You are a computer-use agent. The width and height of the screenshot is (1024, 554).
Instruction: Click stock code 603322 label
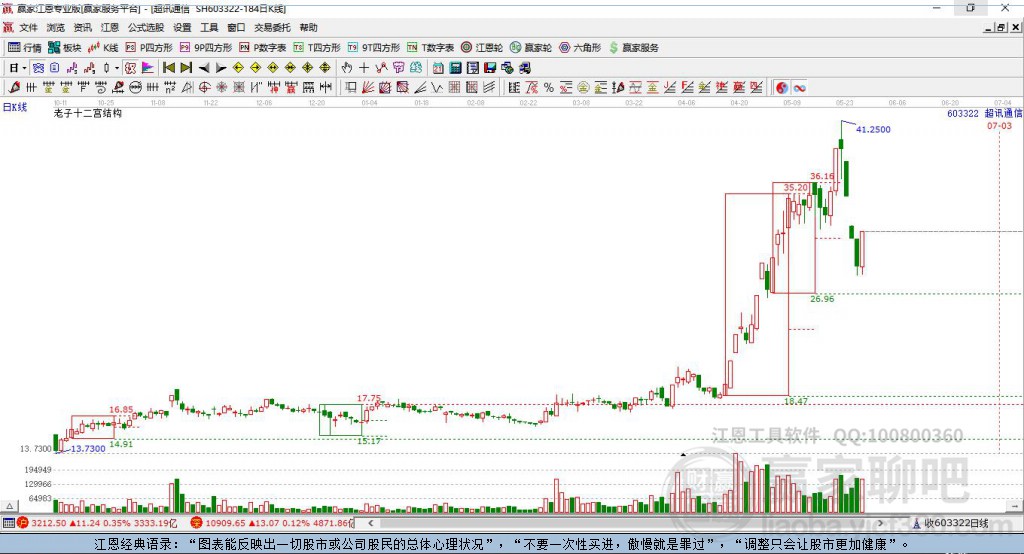coord(963,114)
